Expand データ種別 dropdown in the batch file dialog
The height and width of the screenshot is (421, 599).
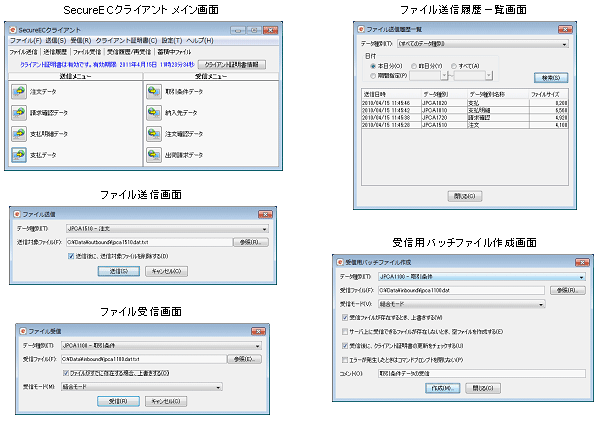tap(581, 277)
